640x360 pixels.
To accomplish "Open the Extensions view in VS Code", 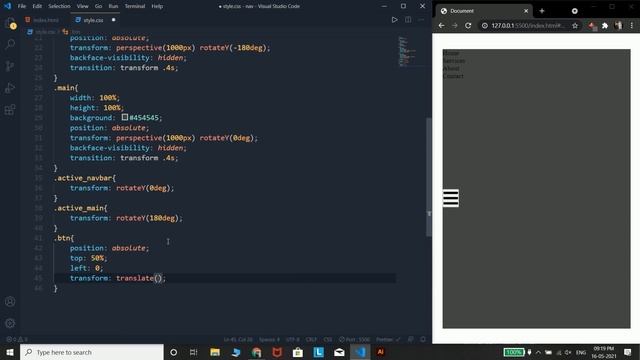I will (x=10, y=110).
